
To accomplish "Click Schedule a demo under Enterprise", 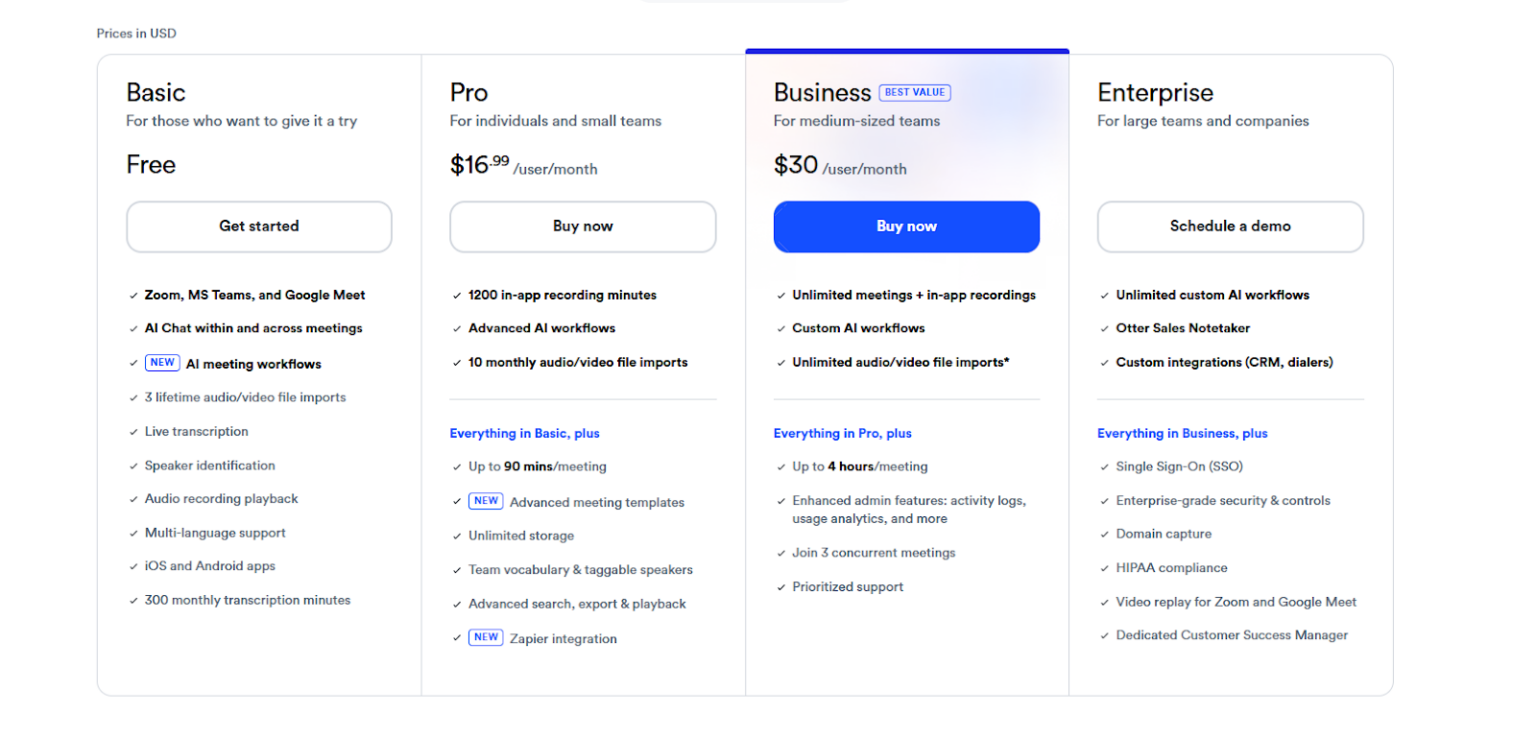I will 1230,226.
